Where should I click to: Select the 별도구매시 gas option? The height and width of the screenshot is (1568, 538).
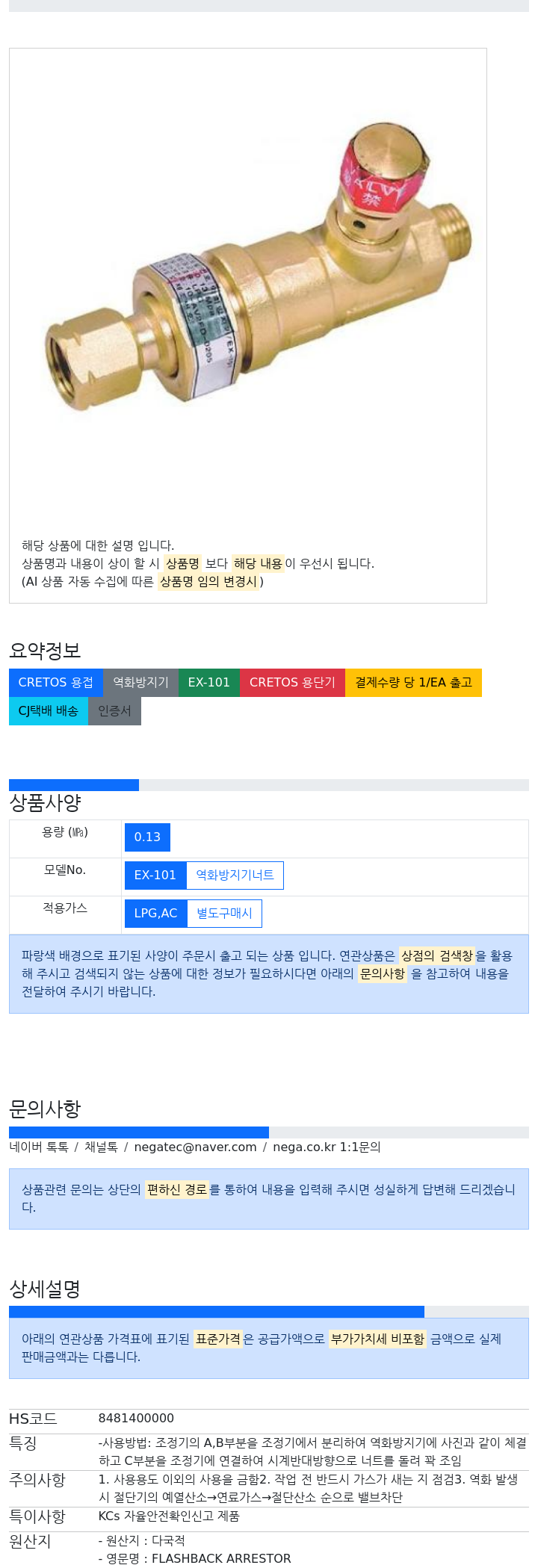coord(224,914)
